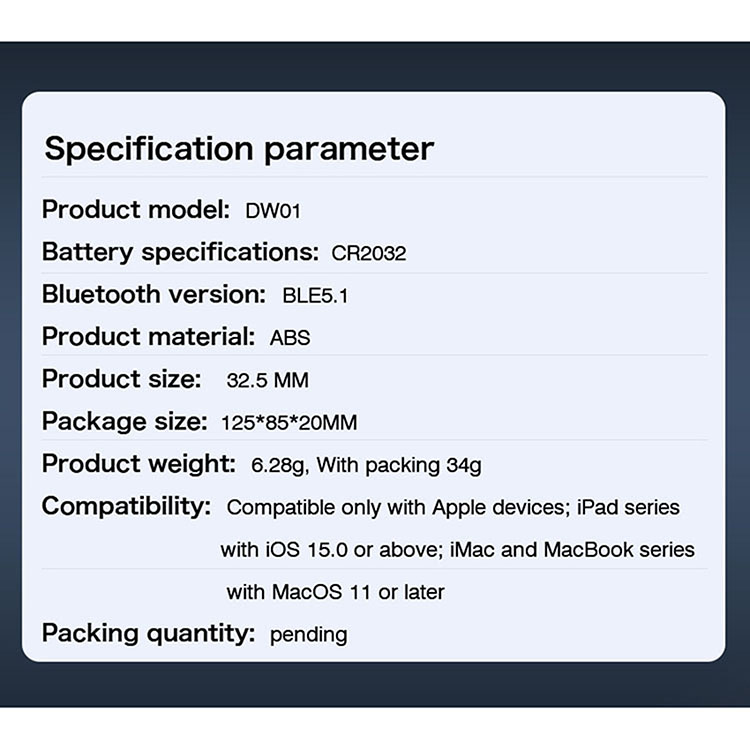The height and width of the screenshot is (750, 750).
Task: Select the "6.28g, With packing 34g" text
Action: (367, 465)
